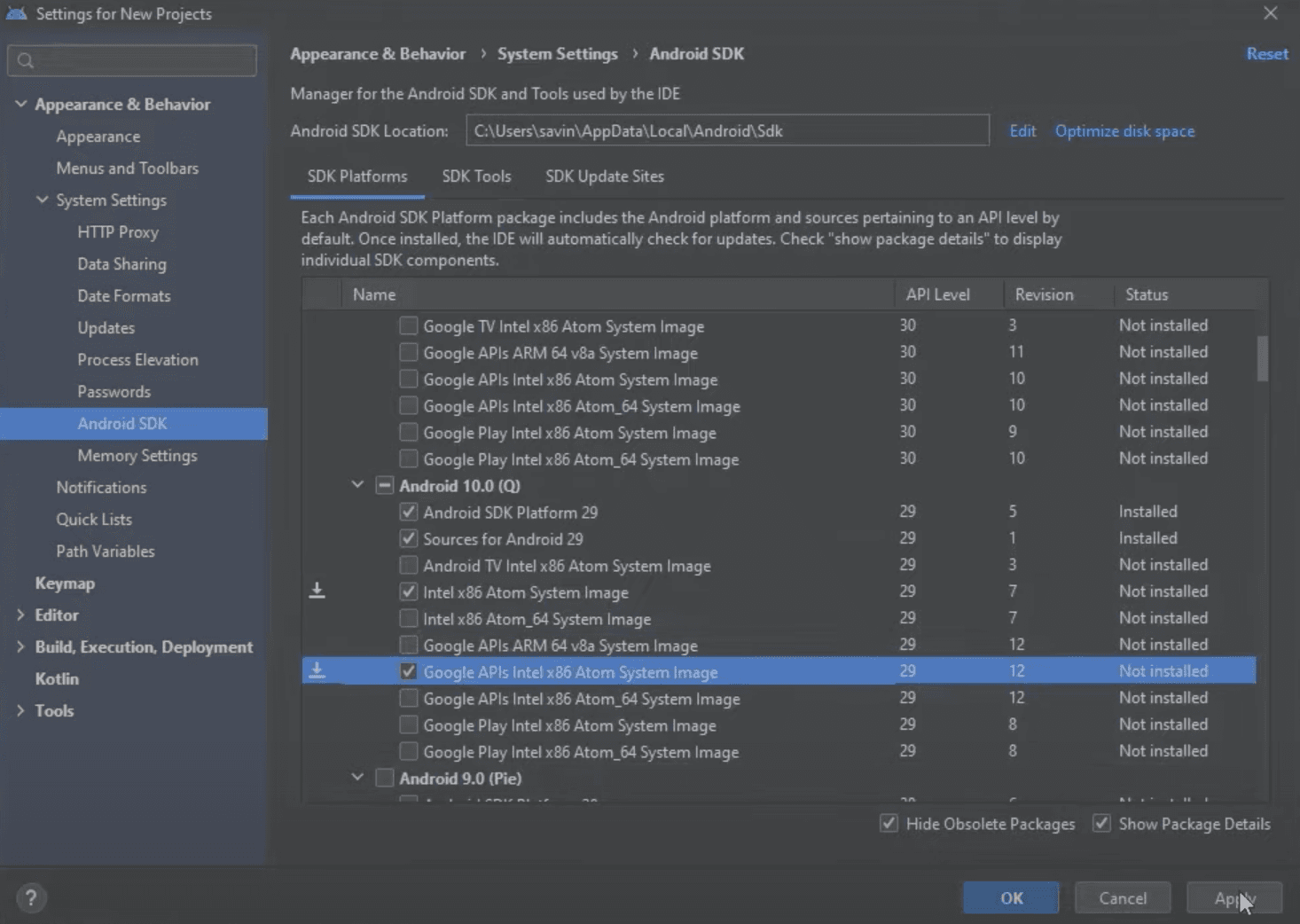Disable Hide Obsolete Packages
1300x924 pixels.
tap(889, 824)
